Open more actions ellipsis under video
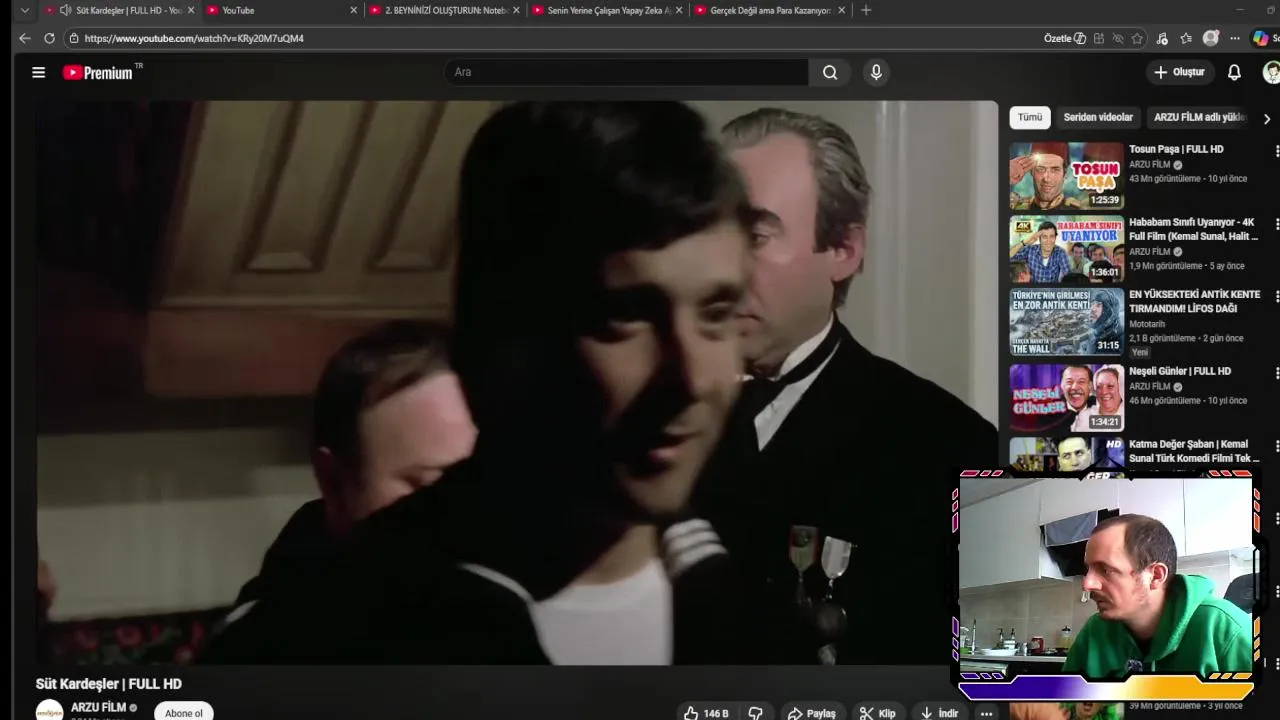 (x=986, y=713)
